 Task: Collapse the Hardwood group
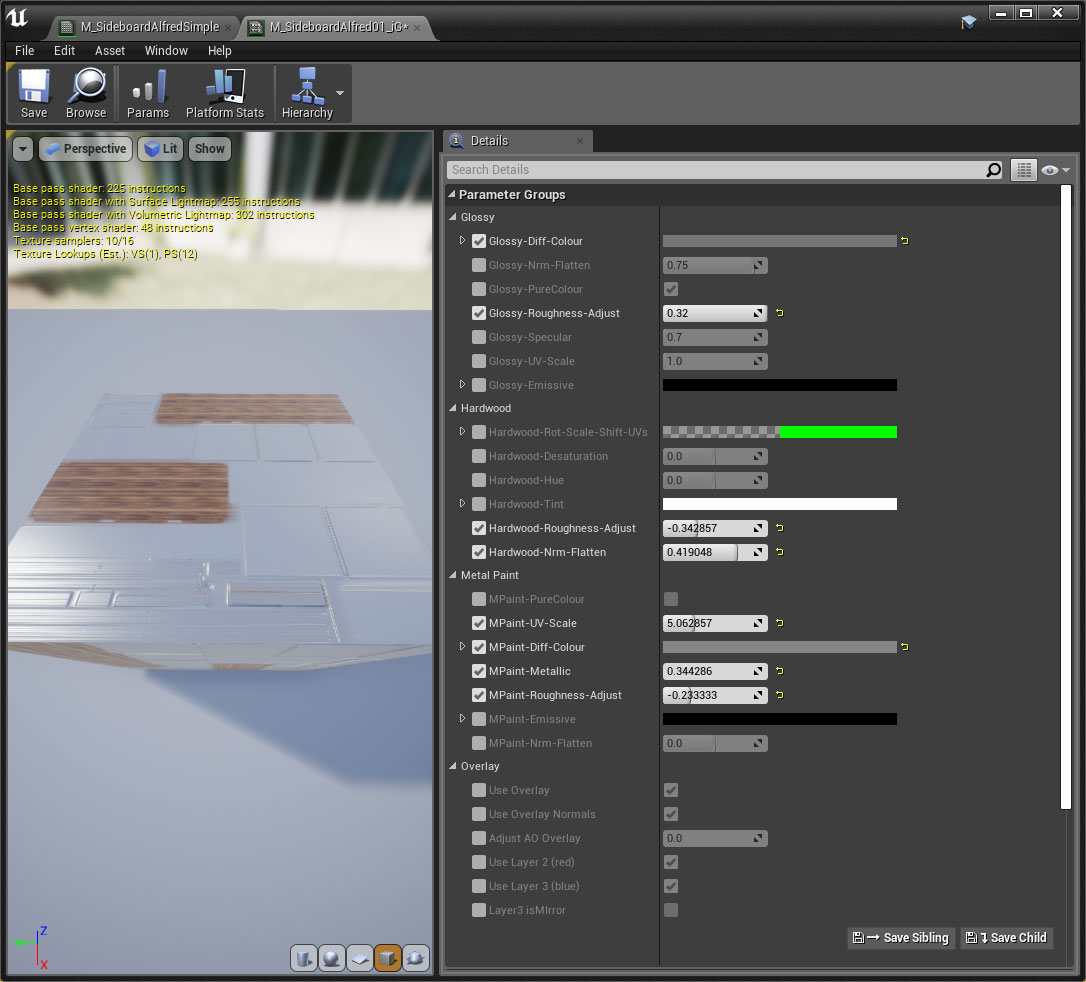pyautogui.click(x=453, y=408)
